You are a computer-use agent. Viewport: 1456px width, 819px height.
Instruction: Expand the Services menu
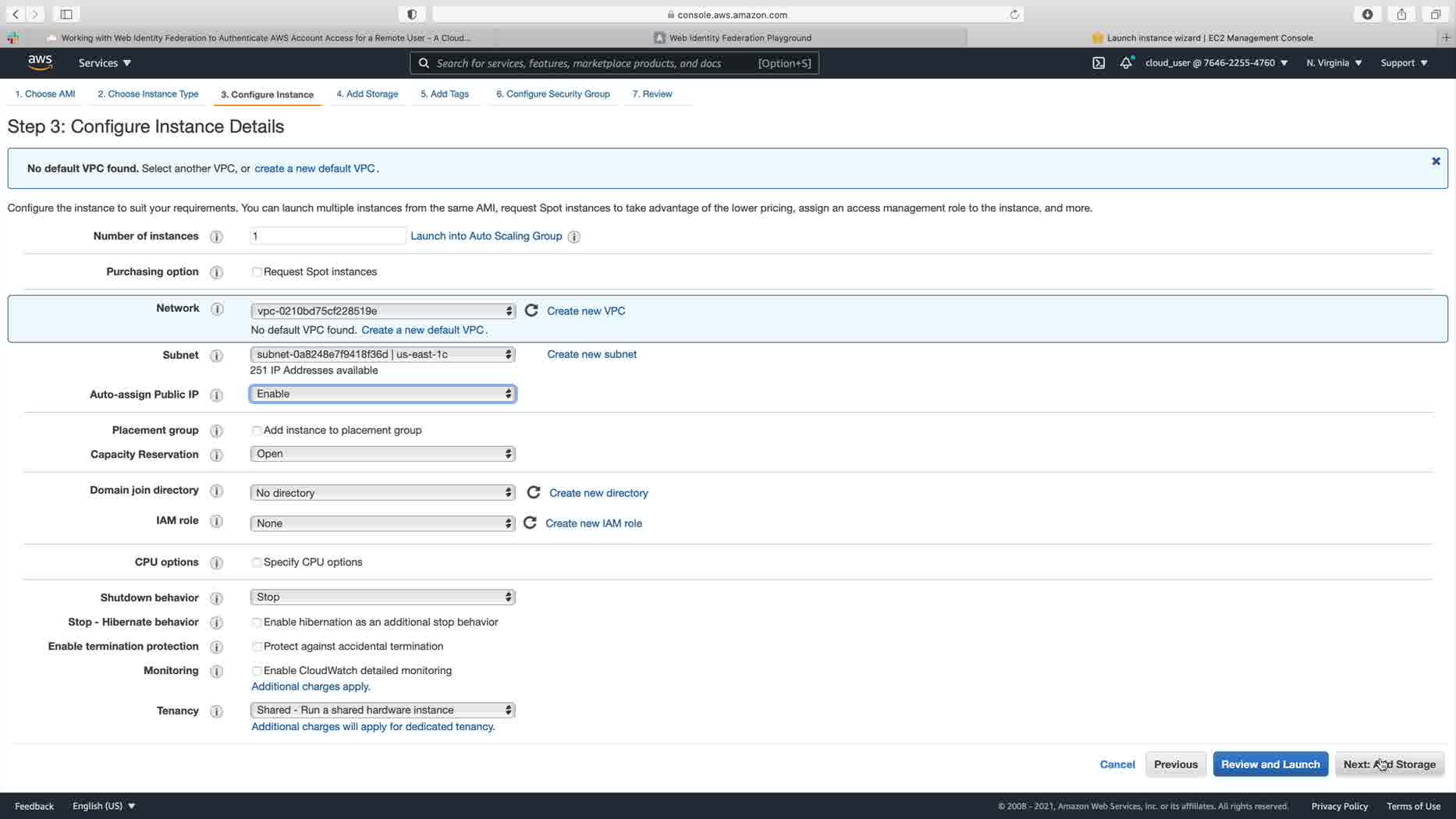pos(105,63)
